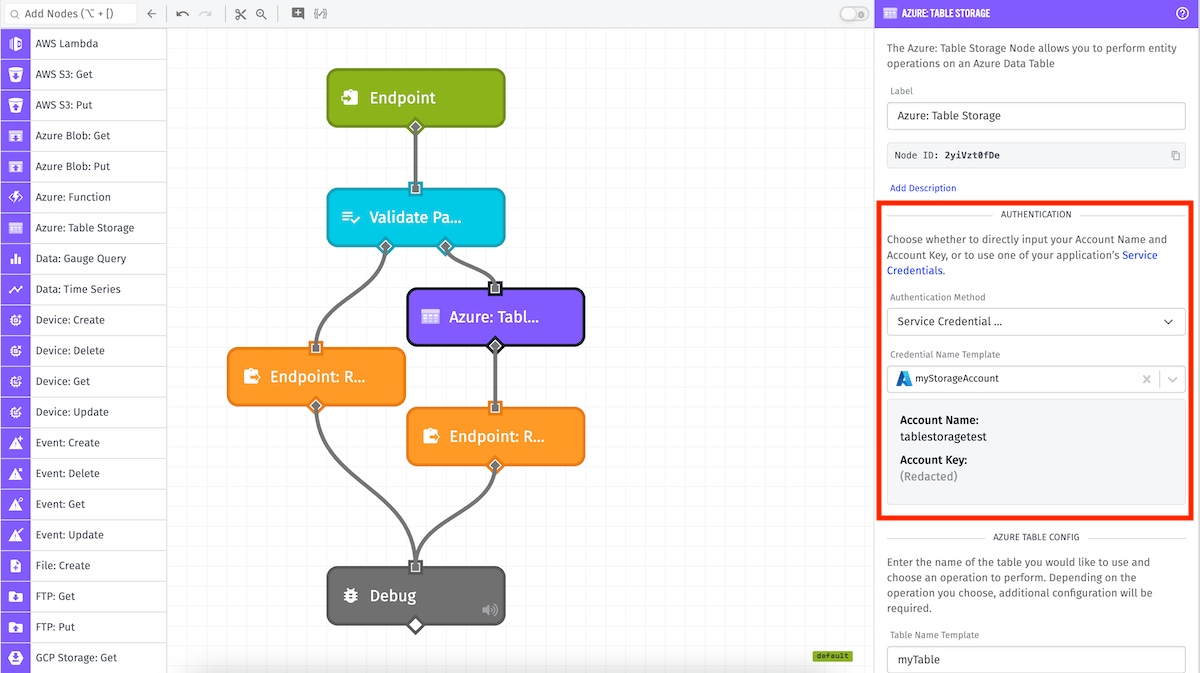Click the Node ID value 2yiVzt0fDe
Viewport: 1200px width, 673px height.
point(972,155)
